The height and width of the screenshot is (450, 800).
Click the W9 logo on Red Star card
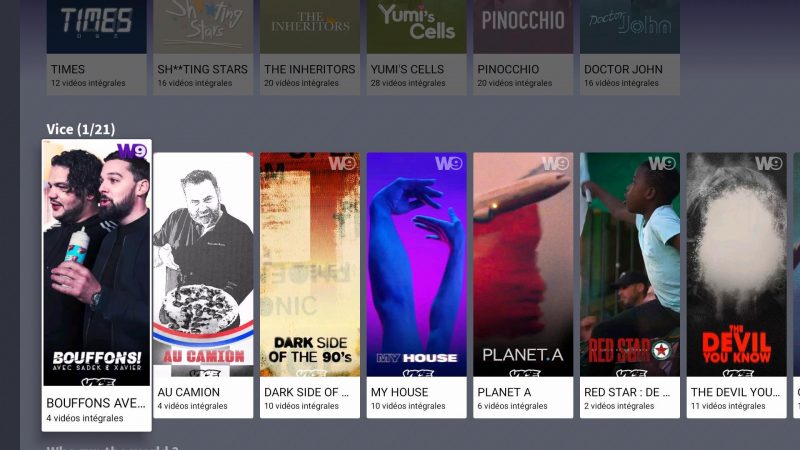[662, 163]
